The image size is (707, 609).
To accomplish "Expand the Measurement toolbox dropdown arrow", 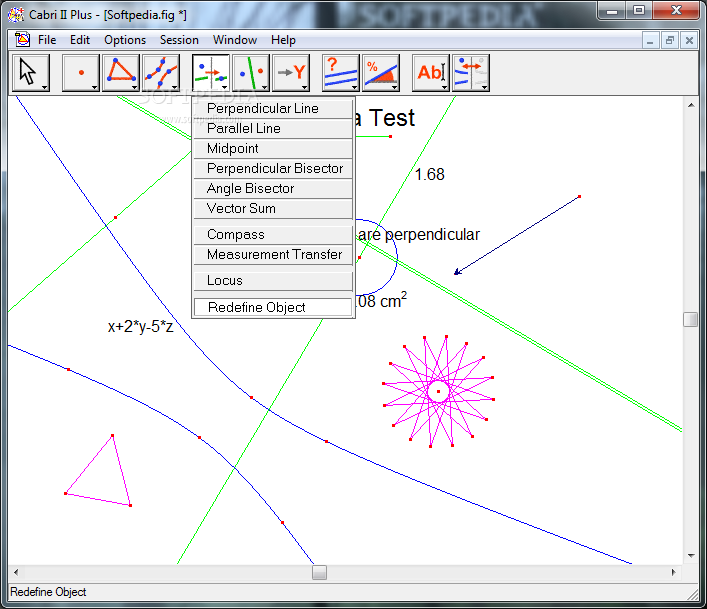I will point(395,87).
